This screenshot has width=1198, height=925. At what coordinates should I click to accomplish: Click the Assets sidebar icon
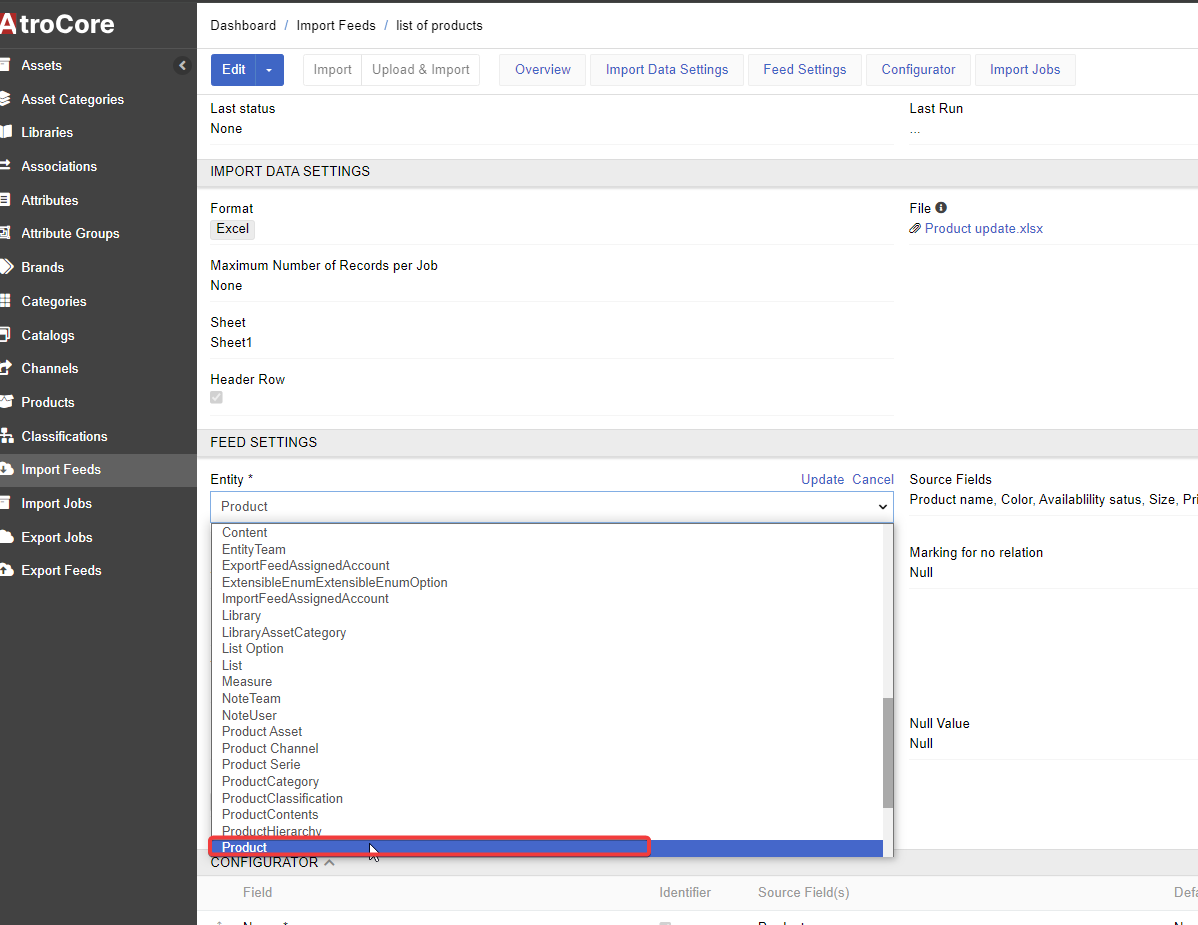click(6, 65)
